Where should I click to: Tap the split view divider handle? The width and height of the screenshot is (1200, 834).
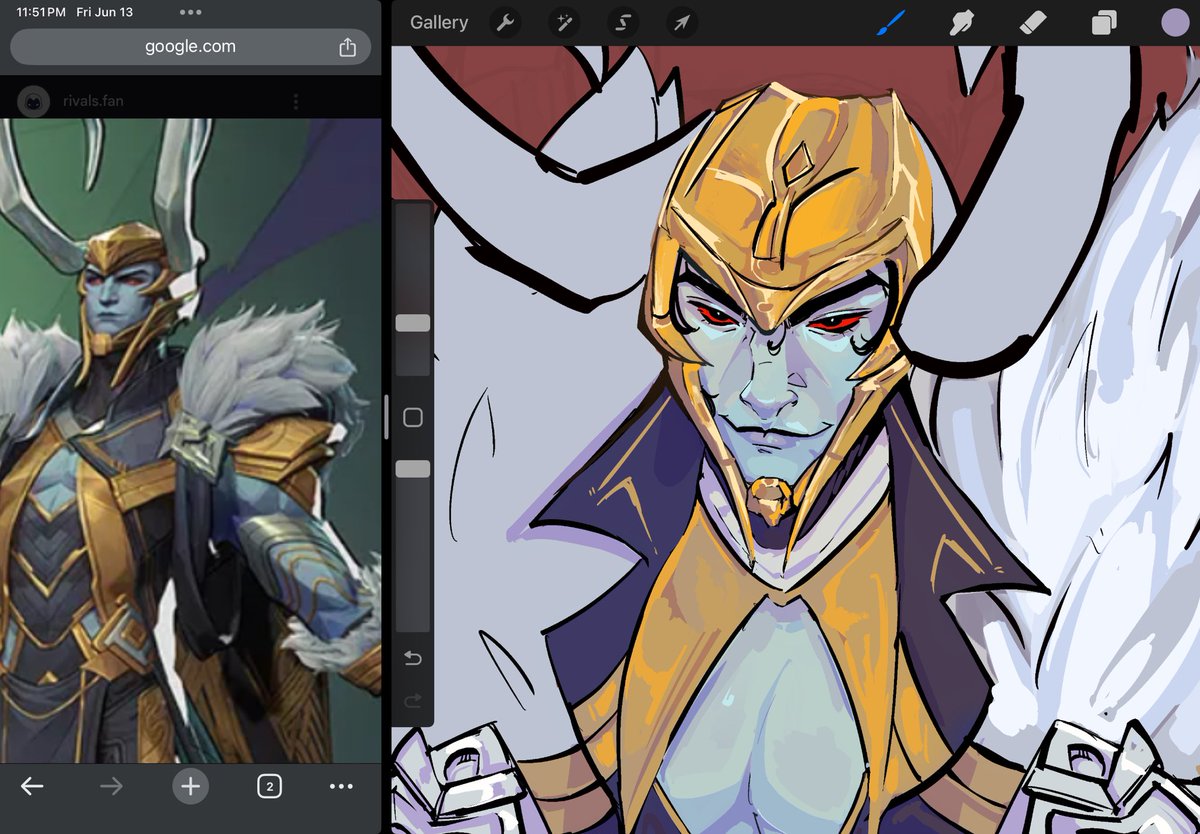tap(386, 417)
